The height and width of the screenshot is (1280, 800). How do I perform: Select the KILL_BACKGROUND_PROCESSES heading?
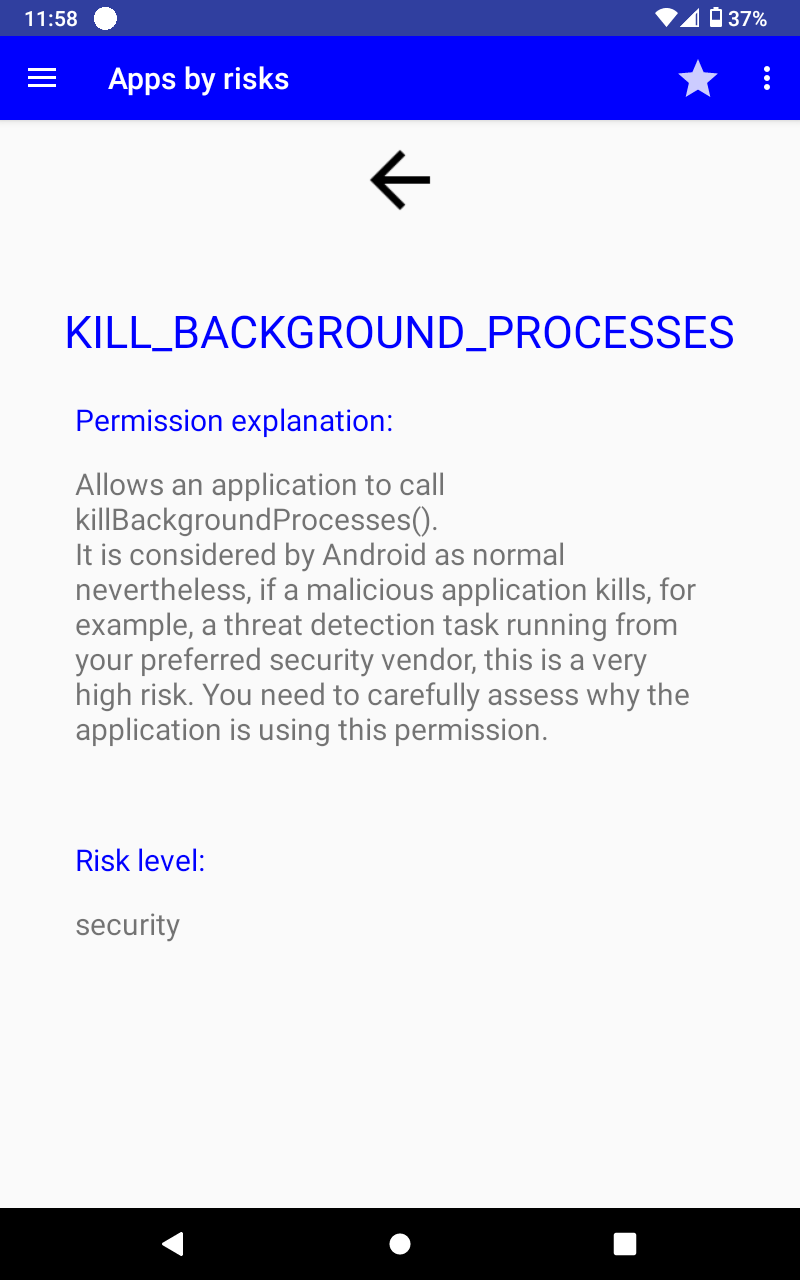(x=400, y=333)
